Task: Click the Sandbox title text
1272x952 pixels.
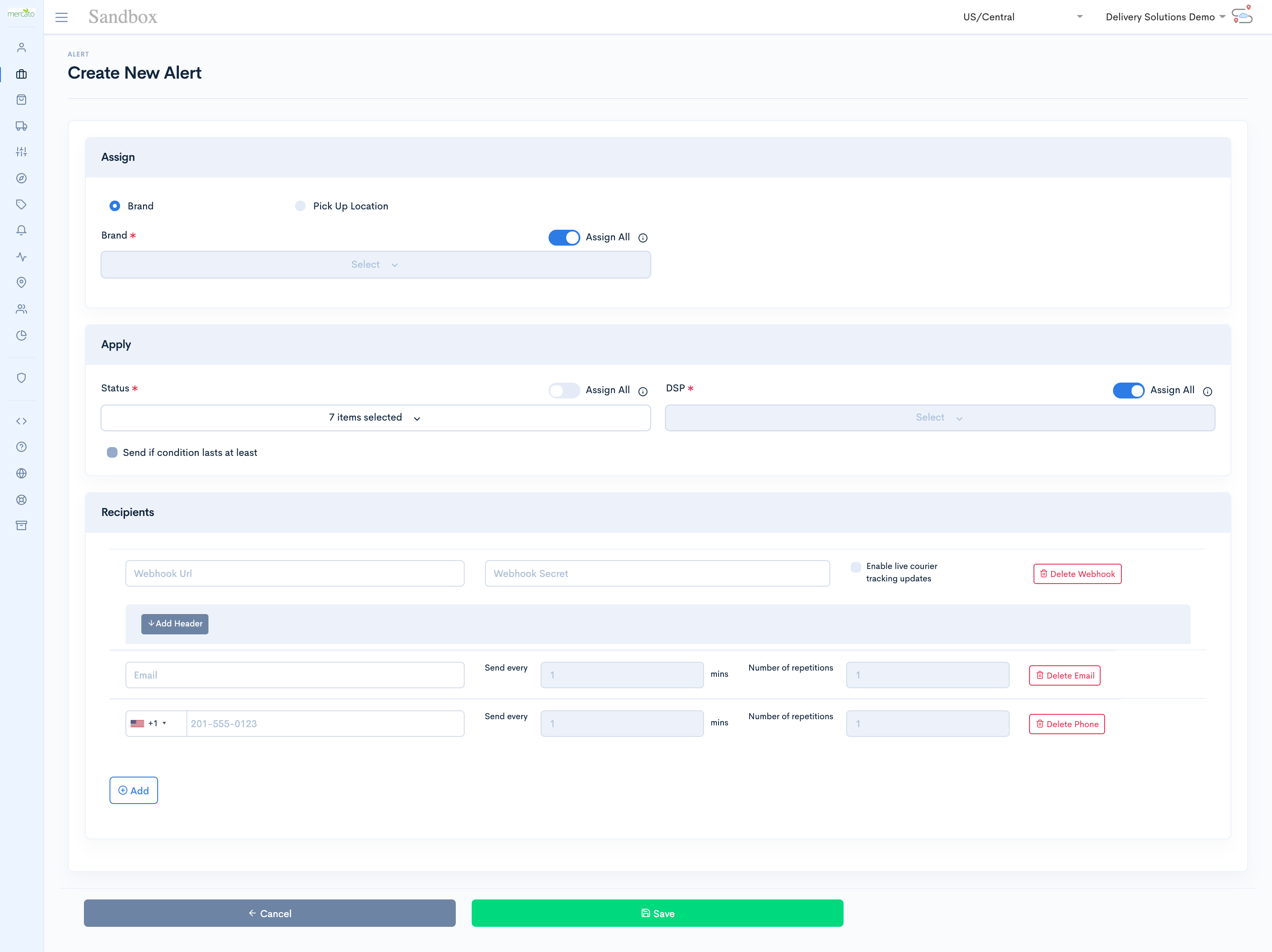Action: click(122, 17)
